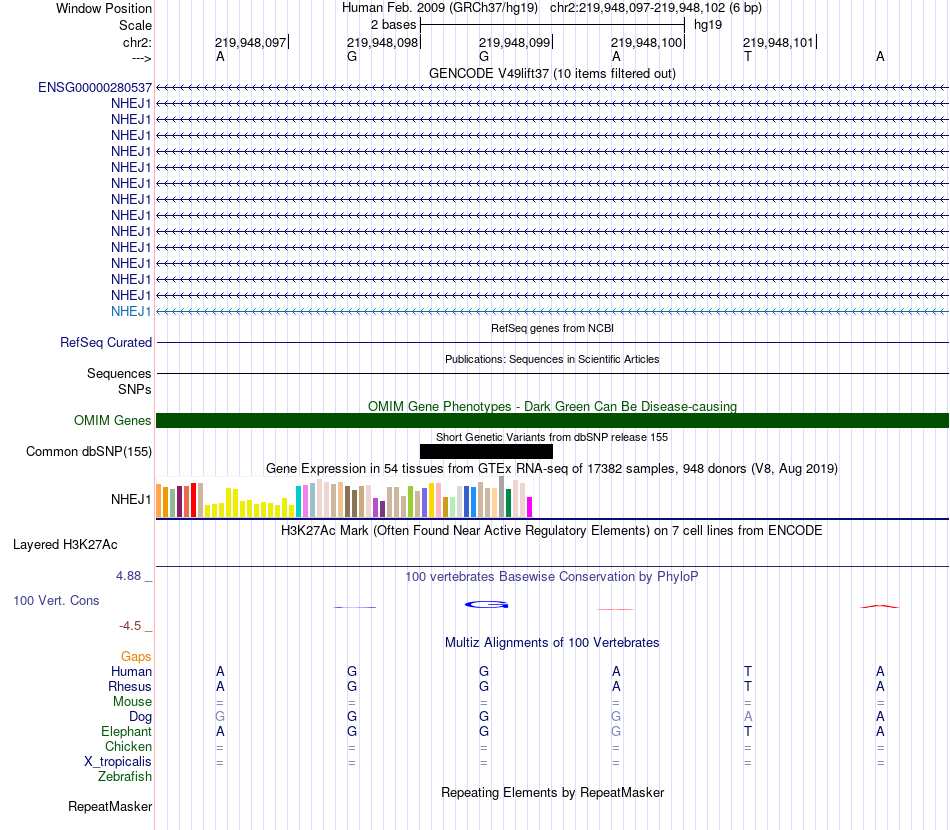Select the Dog alignment row label
This screenshot has width=950, height=830.
click(140, 717)
